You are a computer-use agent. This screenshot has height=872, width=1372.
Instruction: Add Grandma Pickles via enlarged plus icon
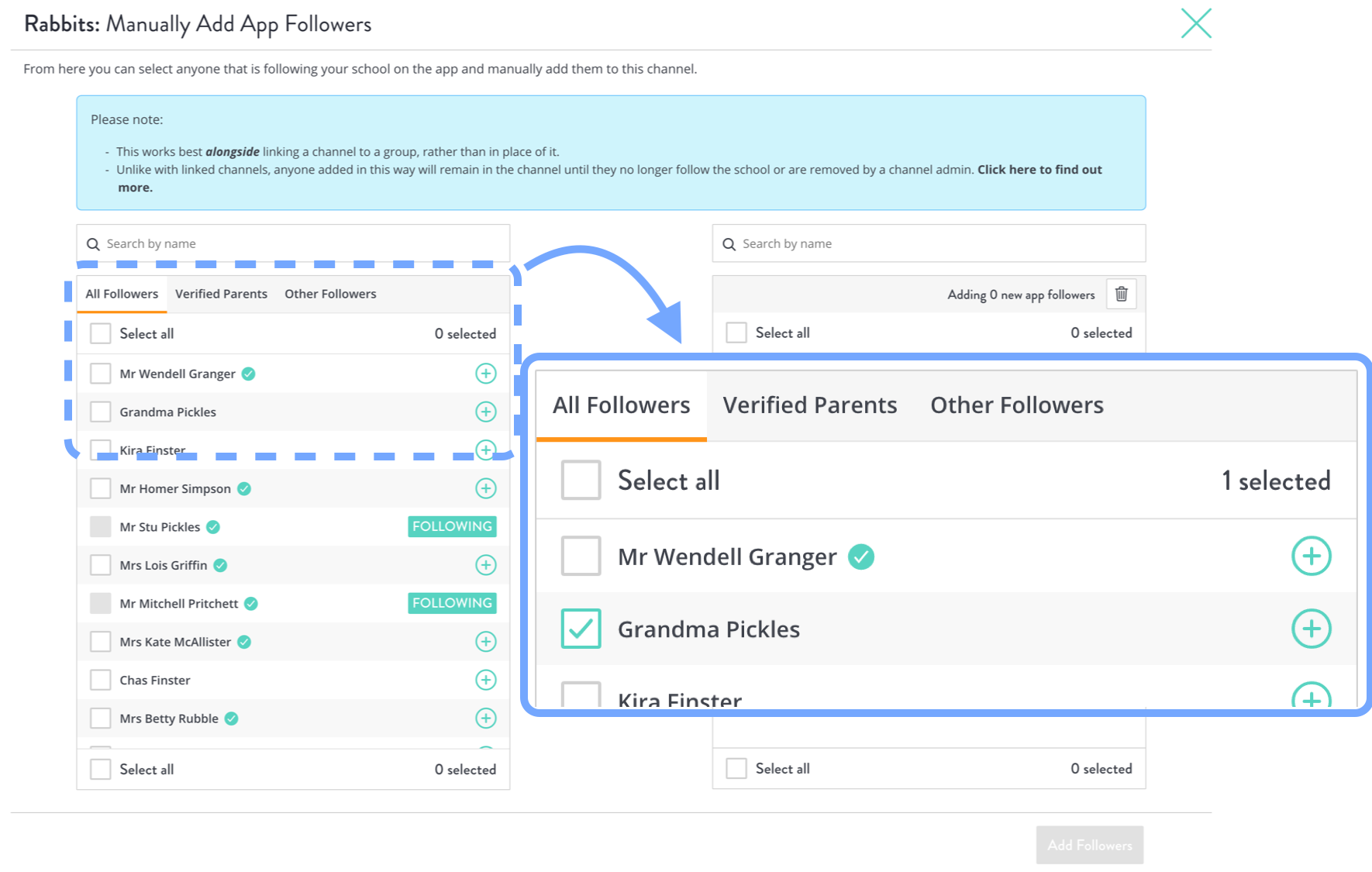point(1312,629)
